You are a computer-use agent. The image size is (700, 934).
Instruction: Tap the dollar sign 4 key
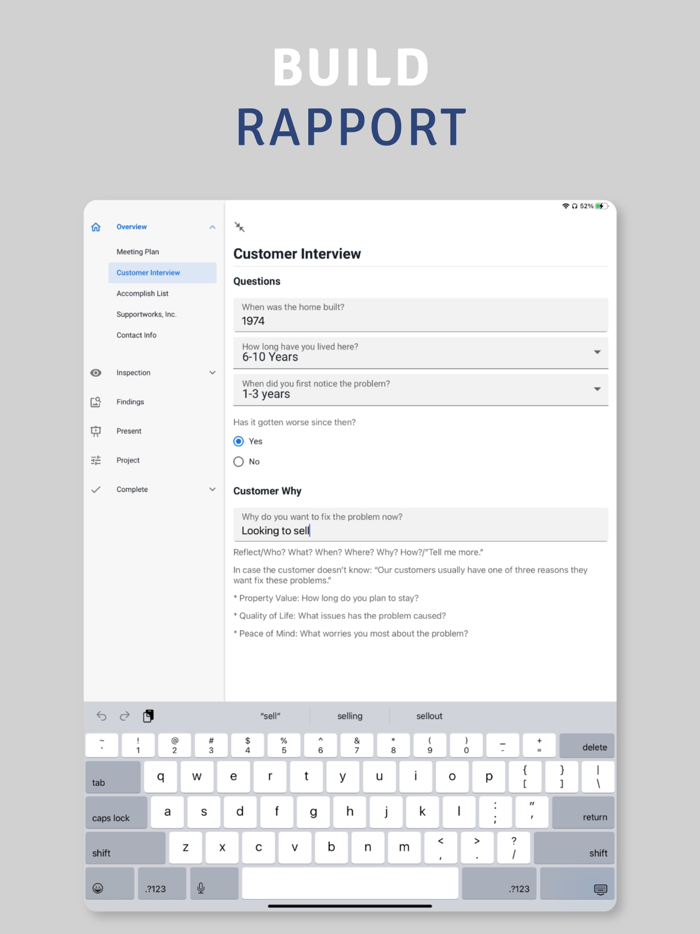[x=247, y=746]
